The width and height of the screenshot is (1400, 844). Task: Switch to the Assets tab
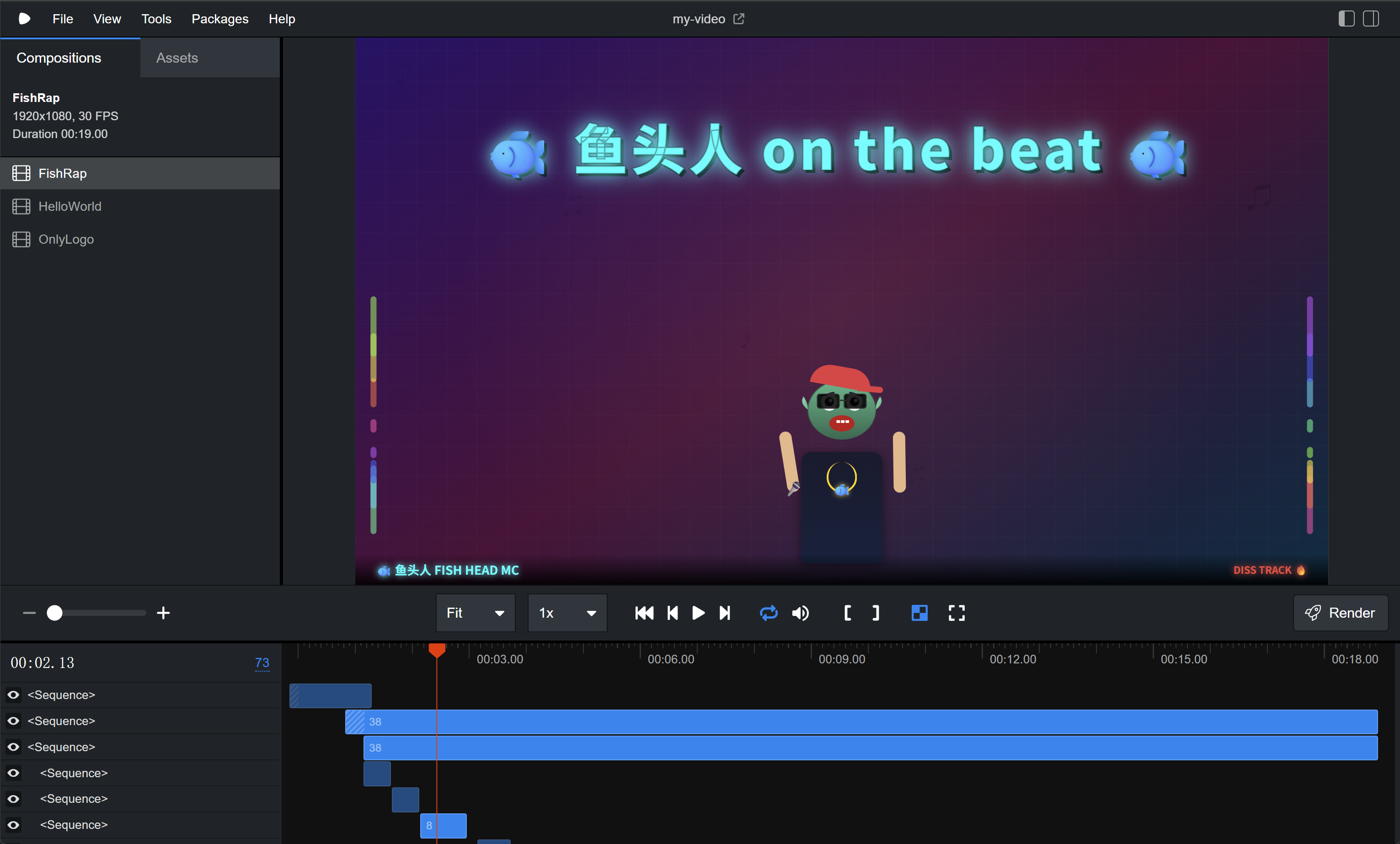[x=176, y=58]
